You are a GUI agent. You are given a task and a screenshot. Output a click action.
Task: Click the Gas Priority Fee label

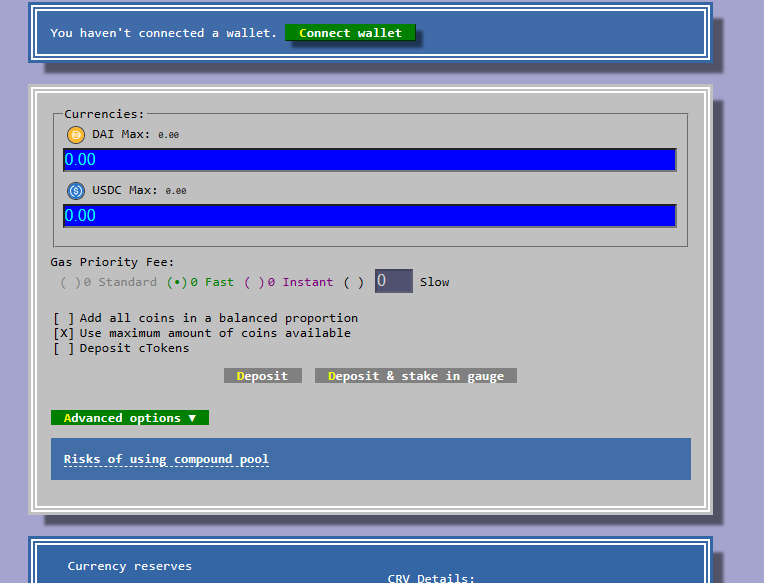click(112, 262)
